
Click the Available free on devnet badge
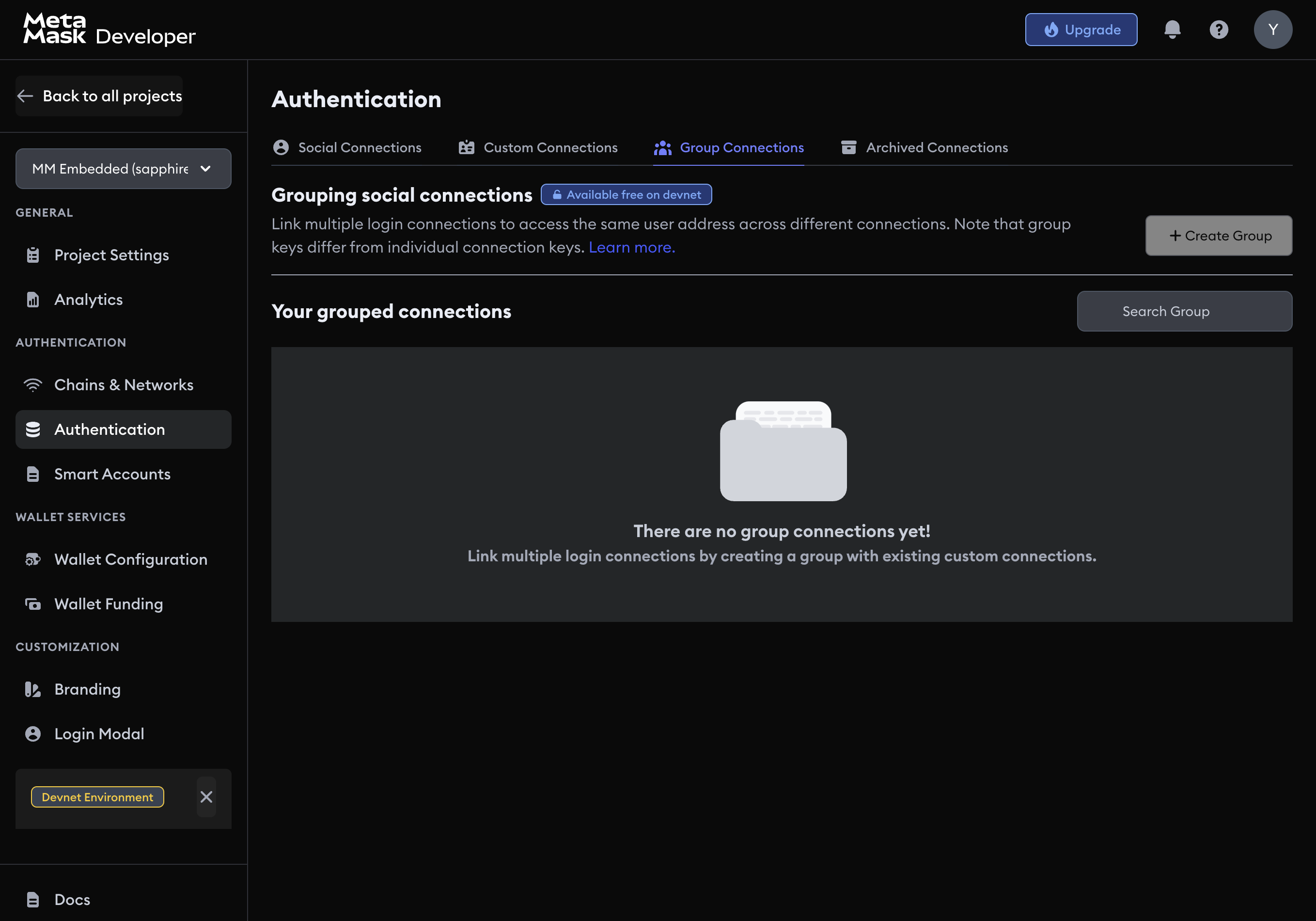(x=626, y=194)
